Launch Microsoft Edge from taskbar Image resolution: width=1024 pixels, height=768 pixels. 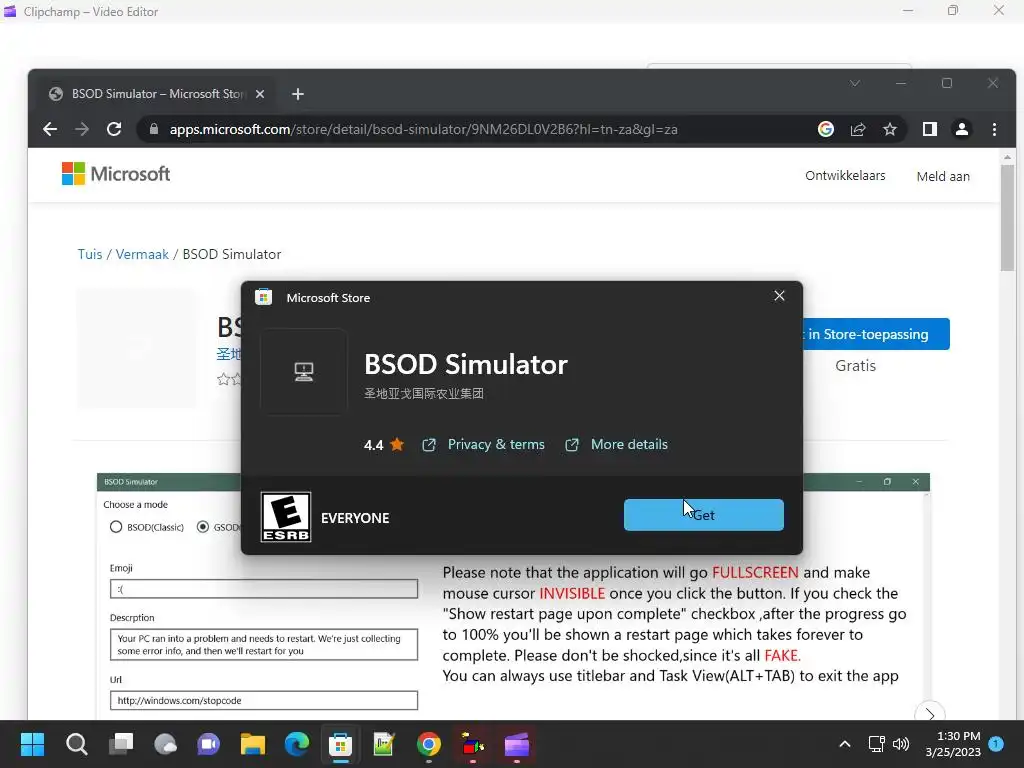pos(296,744)
